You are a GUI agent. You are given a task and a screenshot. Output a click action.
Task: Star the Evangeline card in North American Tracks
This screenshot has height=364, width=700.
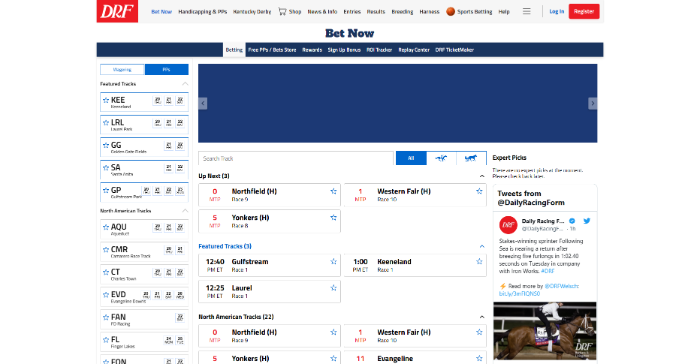[x=479, y=358]
